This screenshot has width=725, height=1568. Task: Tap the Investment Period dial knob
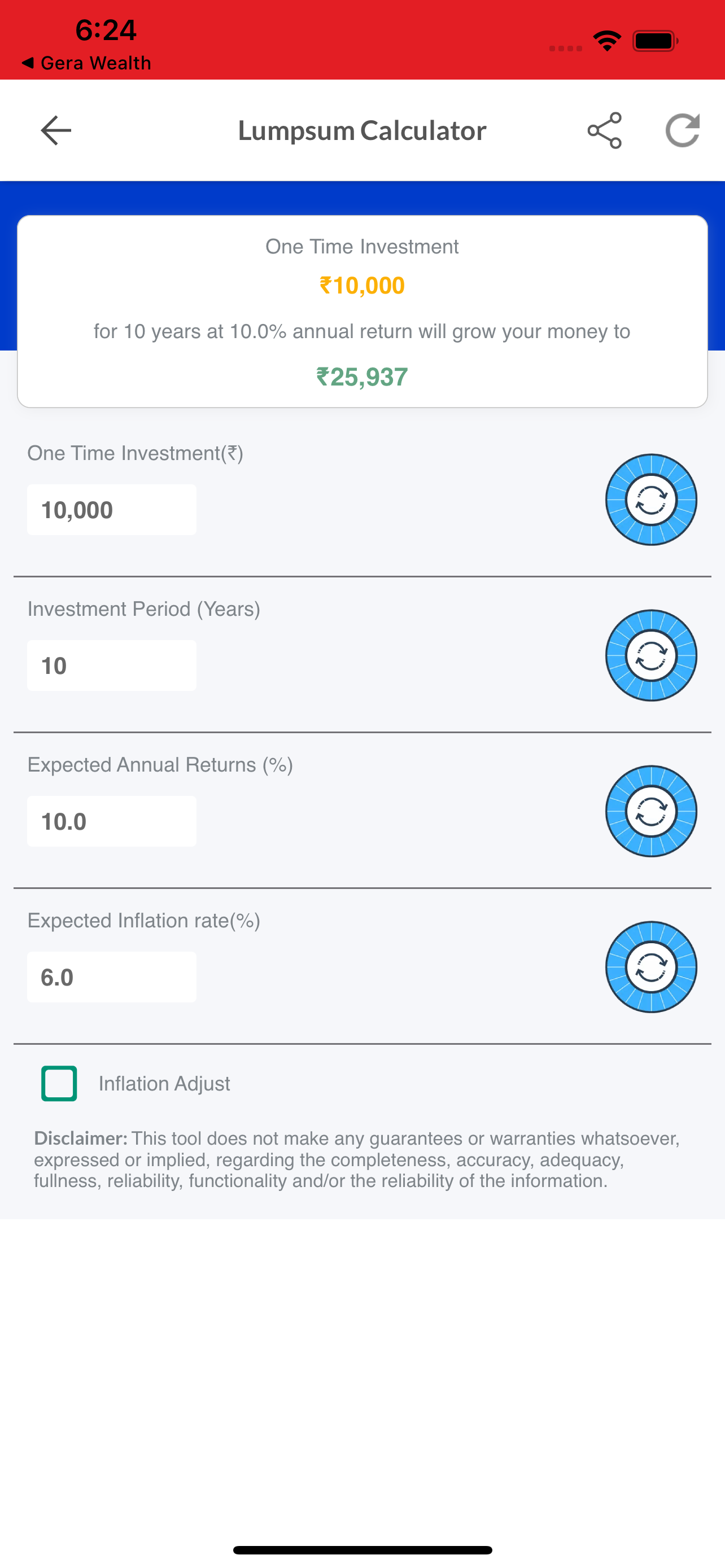tap(650, 655)
